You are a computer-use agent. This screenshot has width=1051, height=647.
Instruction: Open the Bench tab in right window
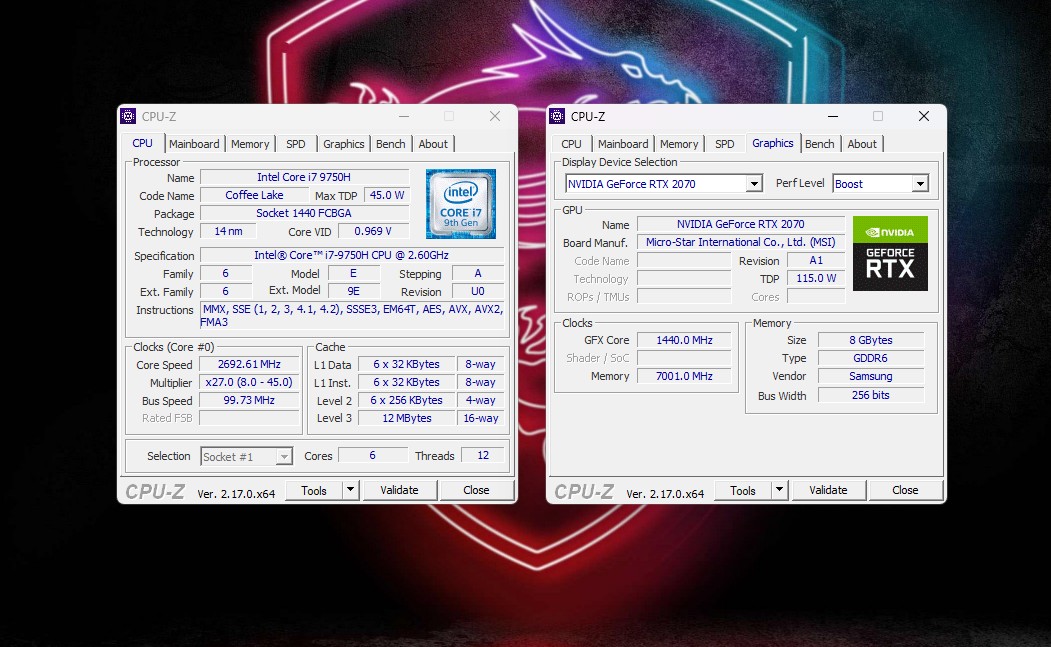(819, 144)
